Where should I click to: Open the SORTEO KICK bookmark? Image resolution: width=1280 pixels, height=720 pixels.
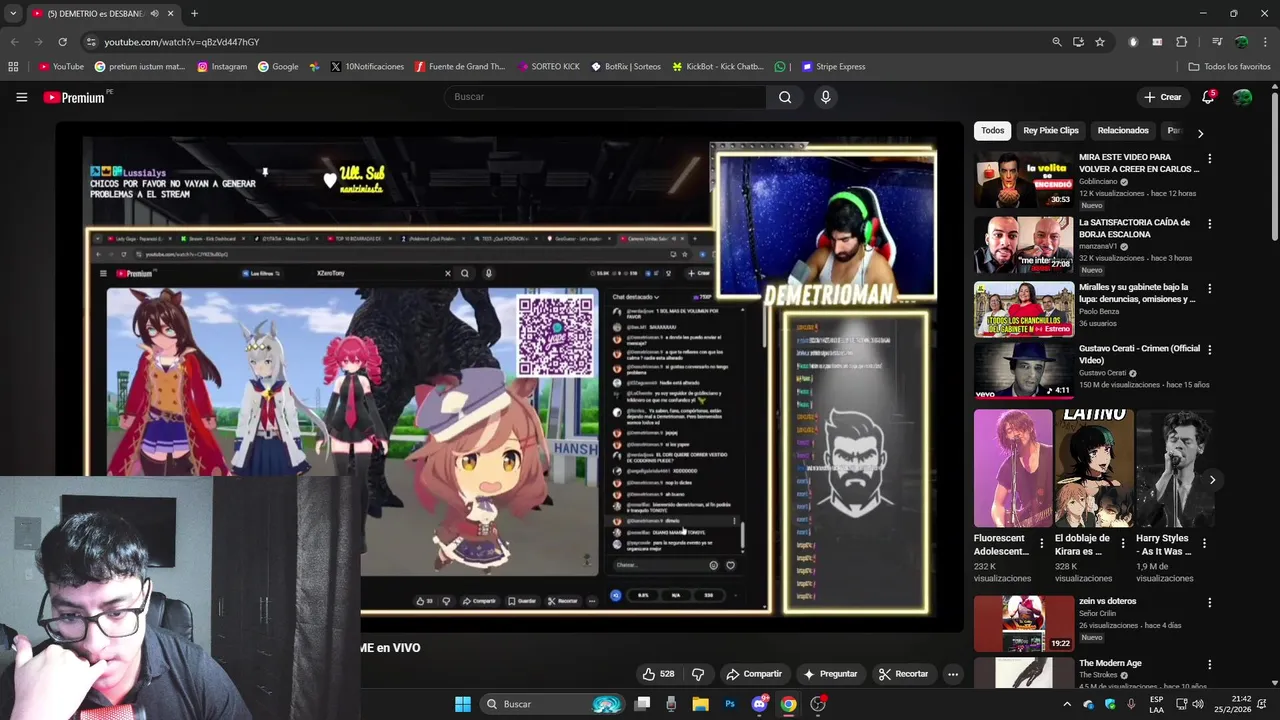[x=549, y=67]
